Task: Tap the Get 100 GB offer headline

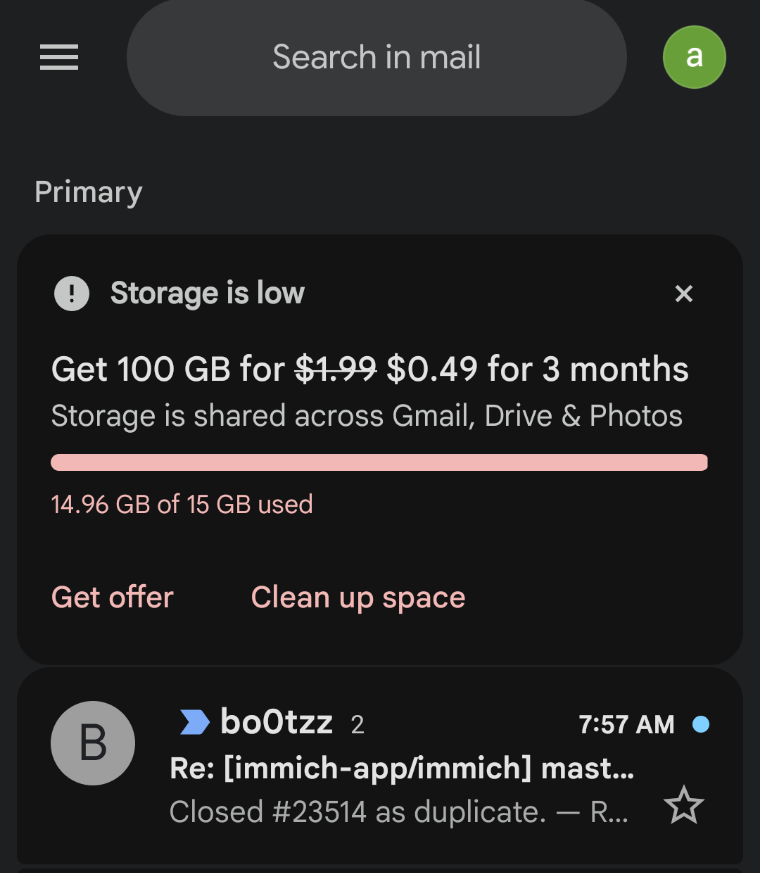Action: [x=370, y=370]
